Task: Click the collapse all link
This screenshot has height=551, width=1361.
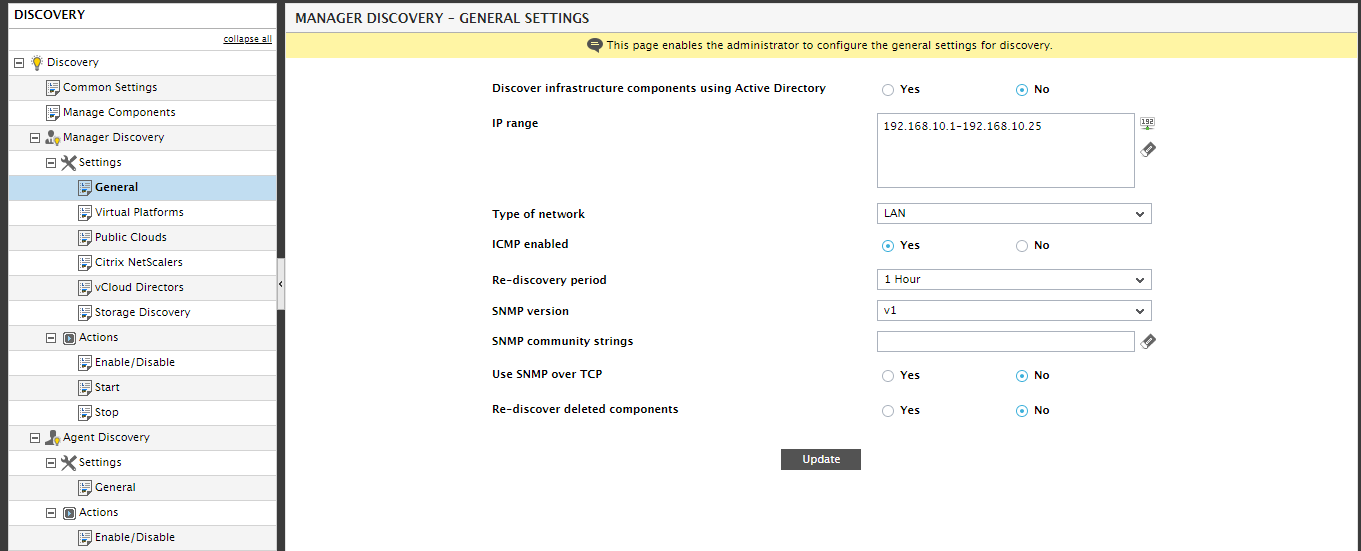Action: pos(247,39)
